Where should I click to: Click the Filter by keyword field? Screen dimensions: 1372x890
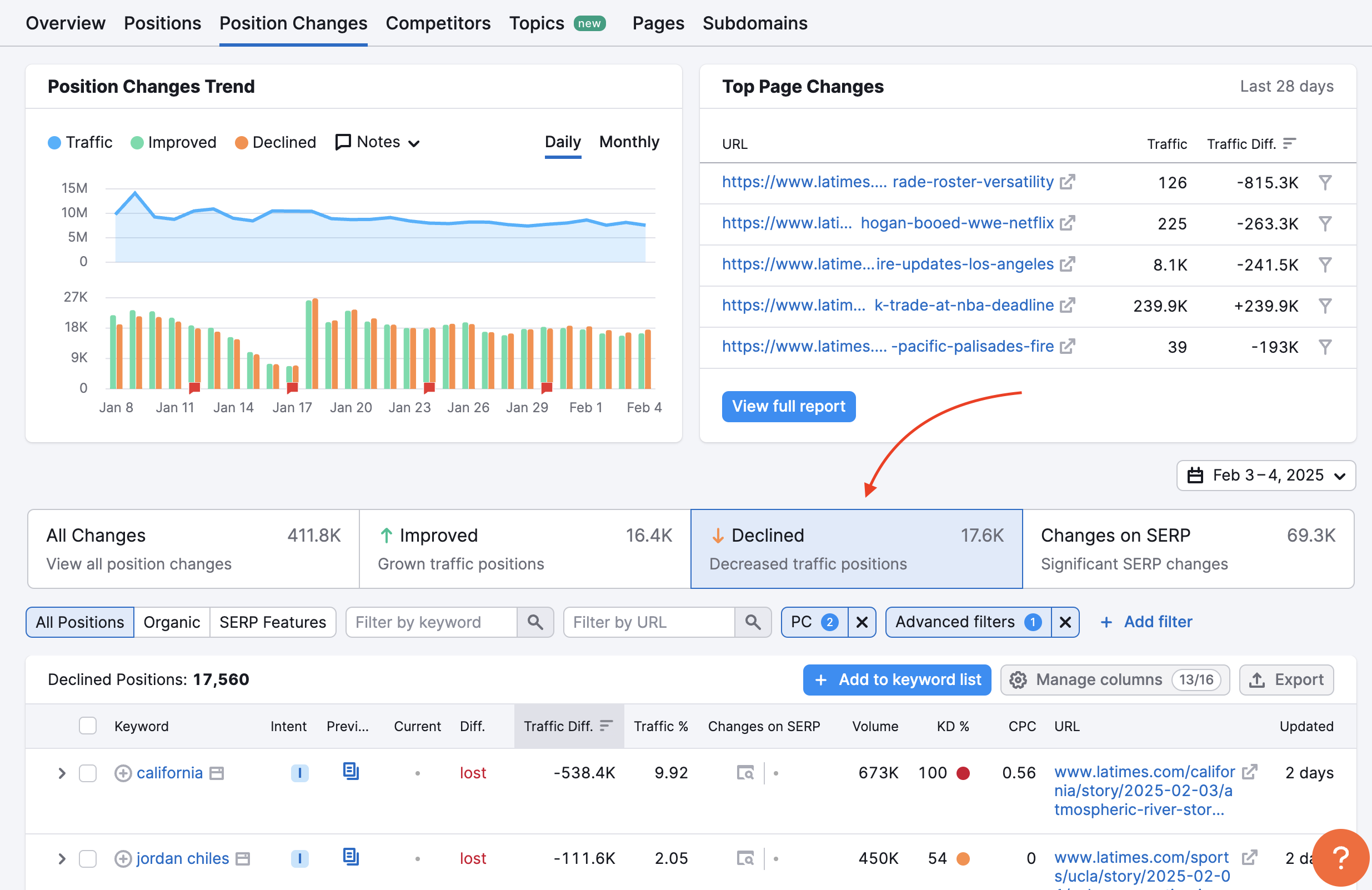[x=431, y=622]
